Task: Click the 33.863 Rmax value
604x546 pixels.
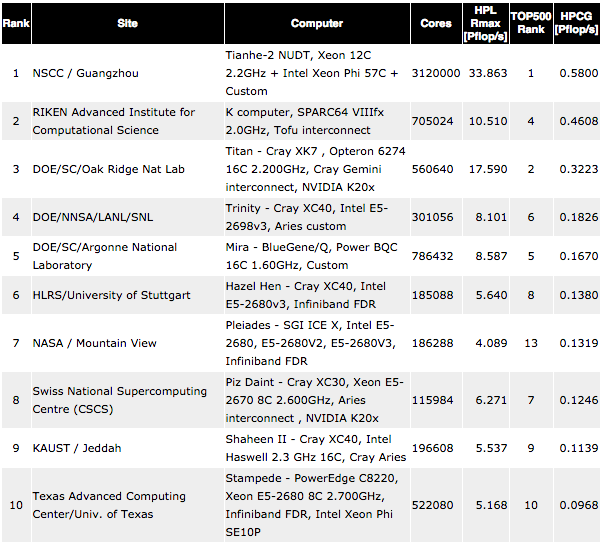Action: coord(488,73)
